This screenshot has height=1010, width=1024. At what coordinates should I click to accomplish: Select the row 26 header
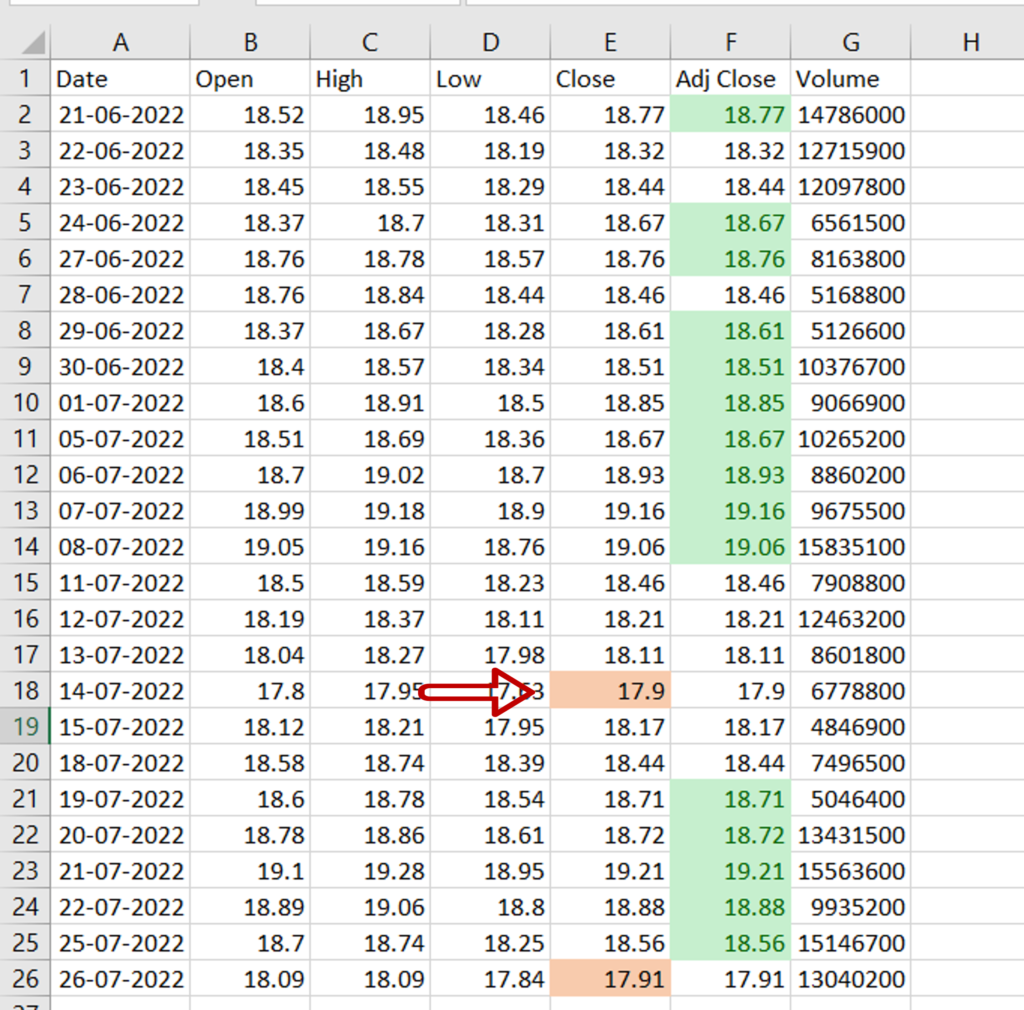(x=25, y=979)
